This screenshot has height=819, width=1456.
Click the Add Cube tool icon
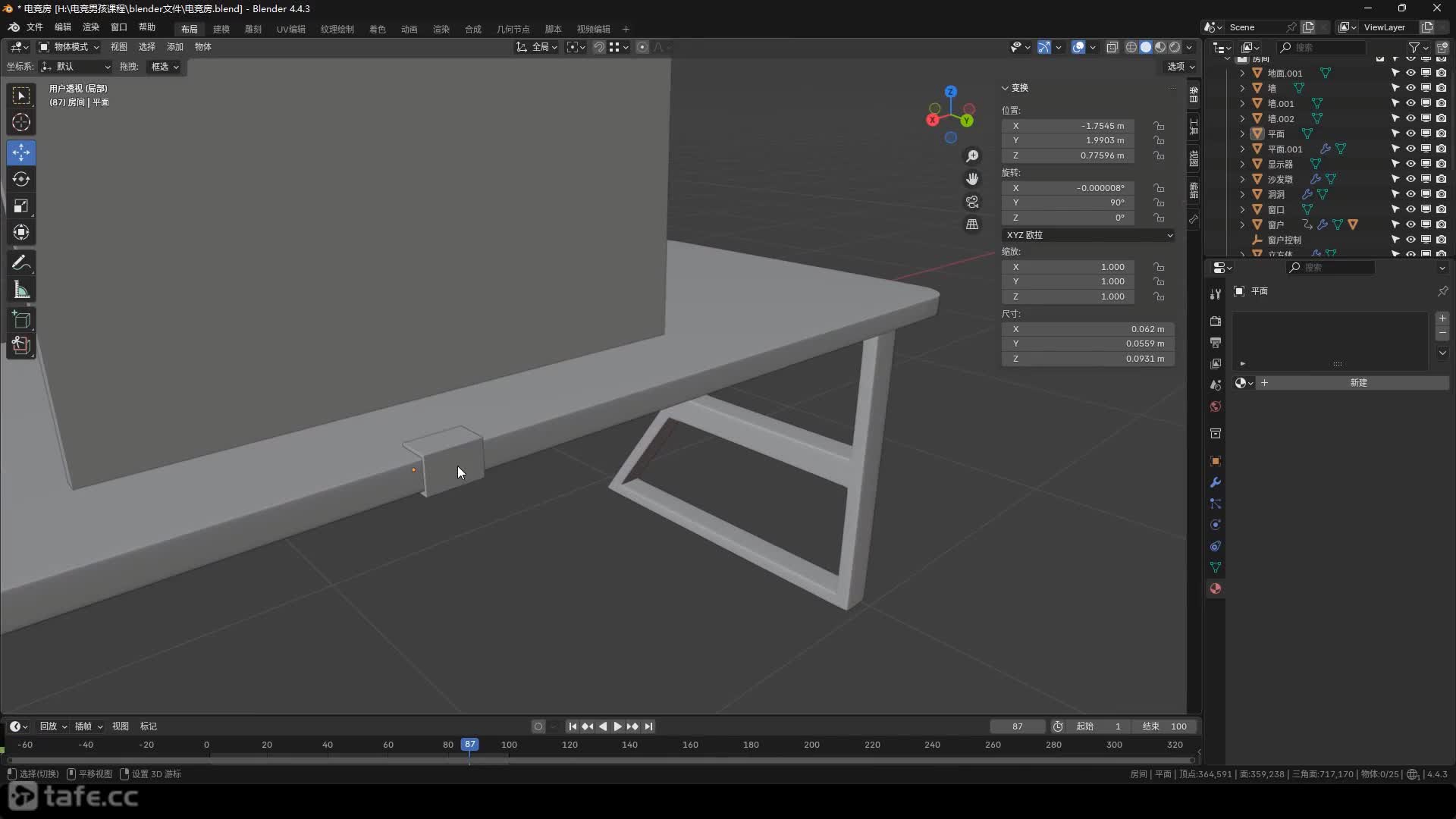pyautogui.click(x=21, y=319)
